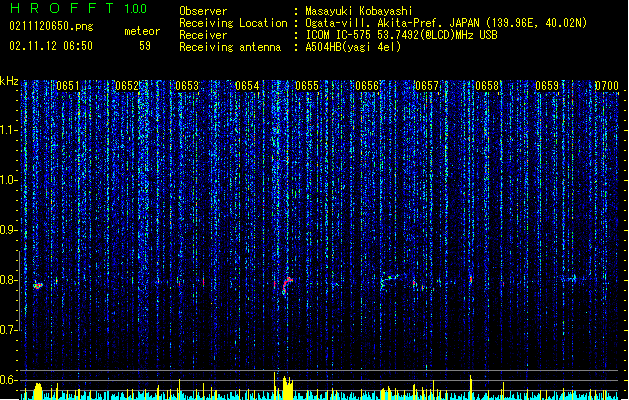Click the 'Receiving Location' label
Image resolution: width=629 pixels, height=400 pixels.
click(233, 23)
